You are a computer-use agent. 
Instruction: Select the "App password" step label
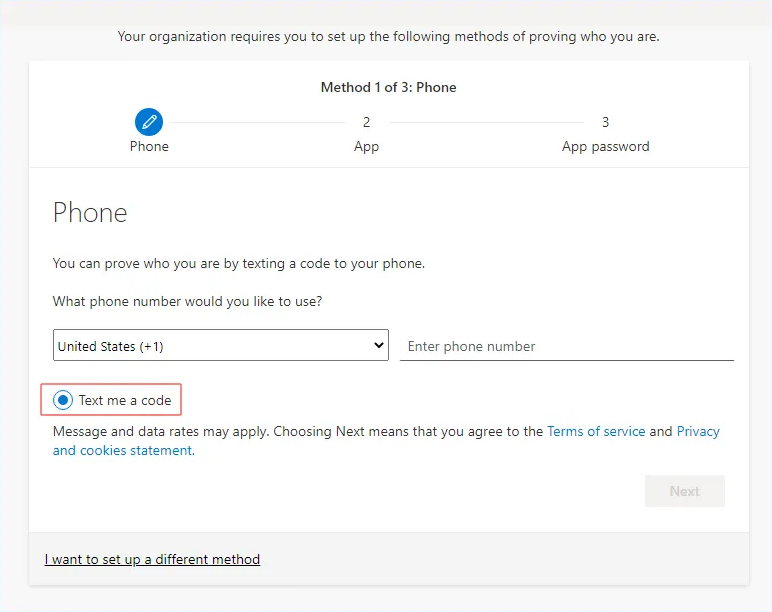click(x=605, y=146)
